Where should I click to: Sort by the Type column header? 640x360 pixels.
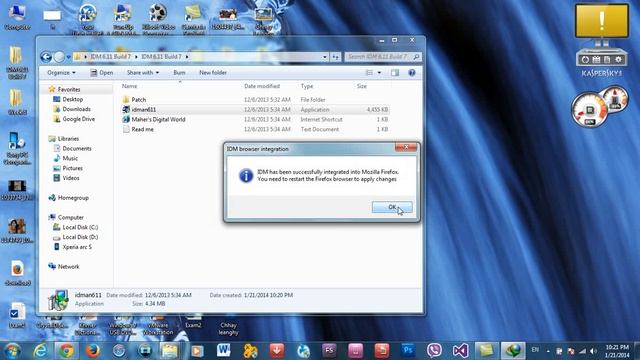coord(307,86)
